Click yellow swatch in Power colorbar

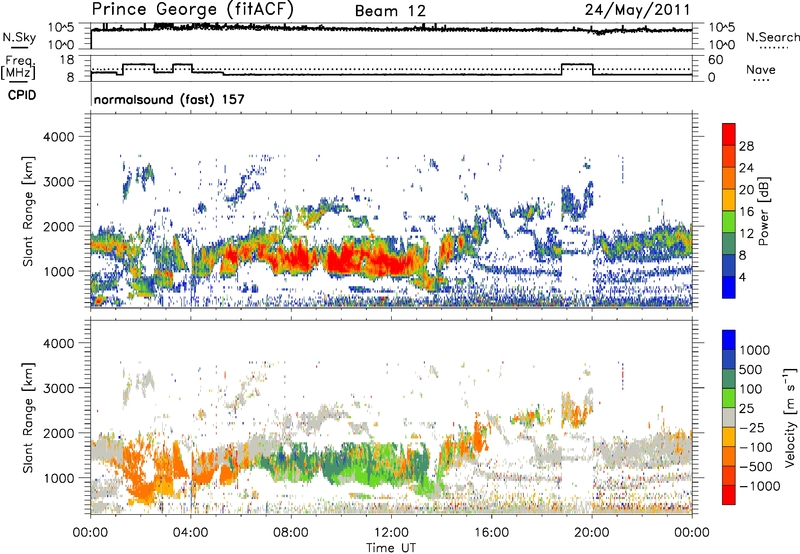point(729,200)
